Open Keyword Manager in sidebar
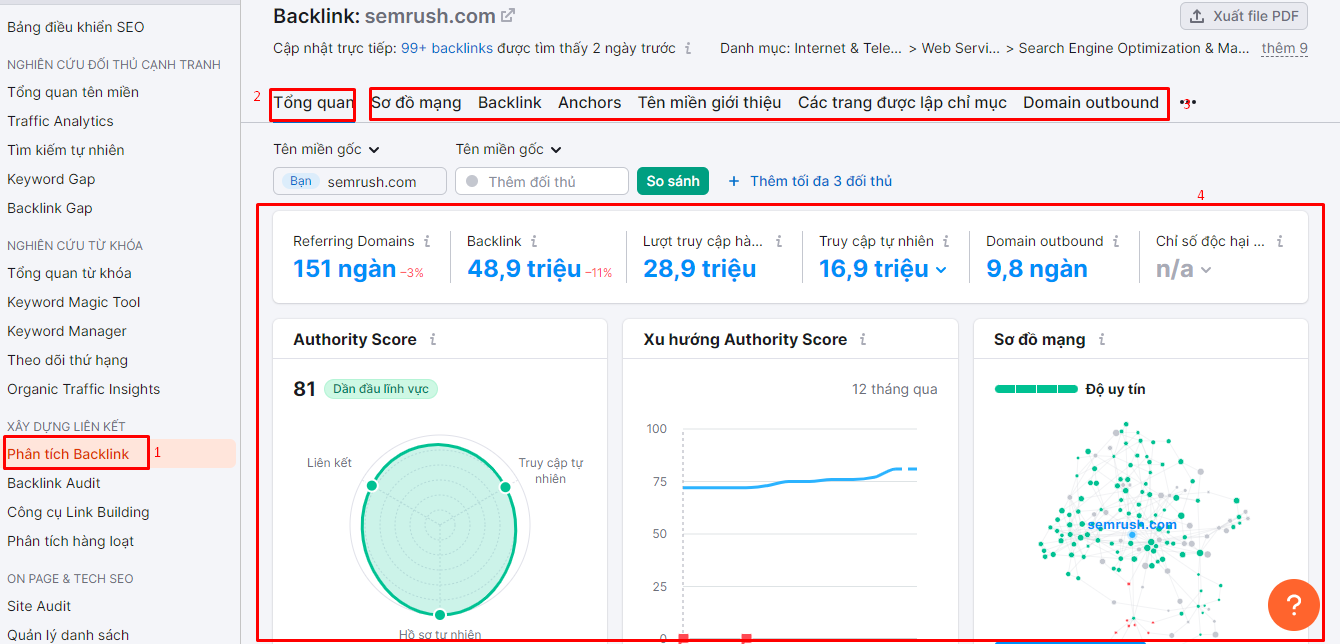 tap(67, 331)
